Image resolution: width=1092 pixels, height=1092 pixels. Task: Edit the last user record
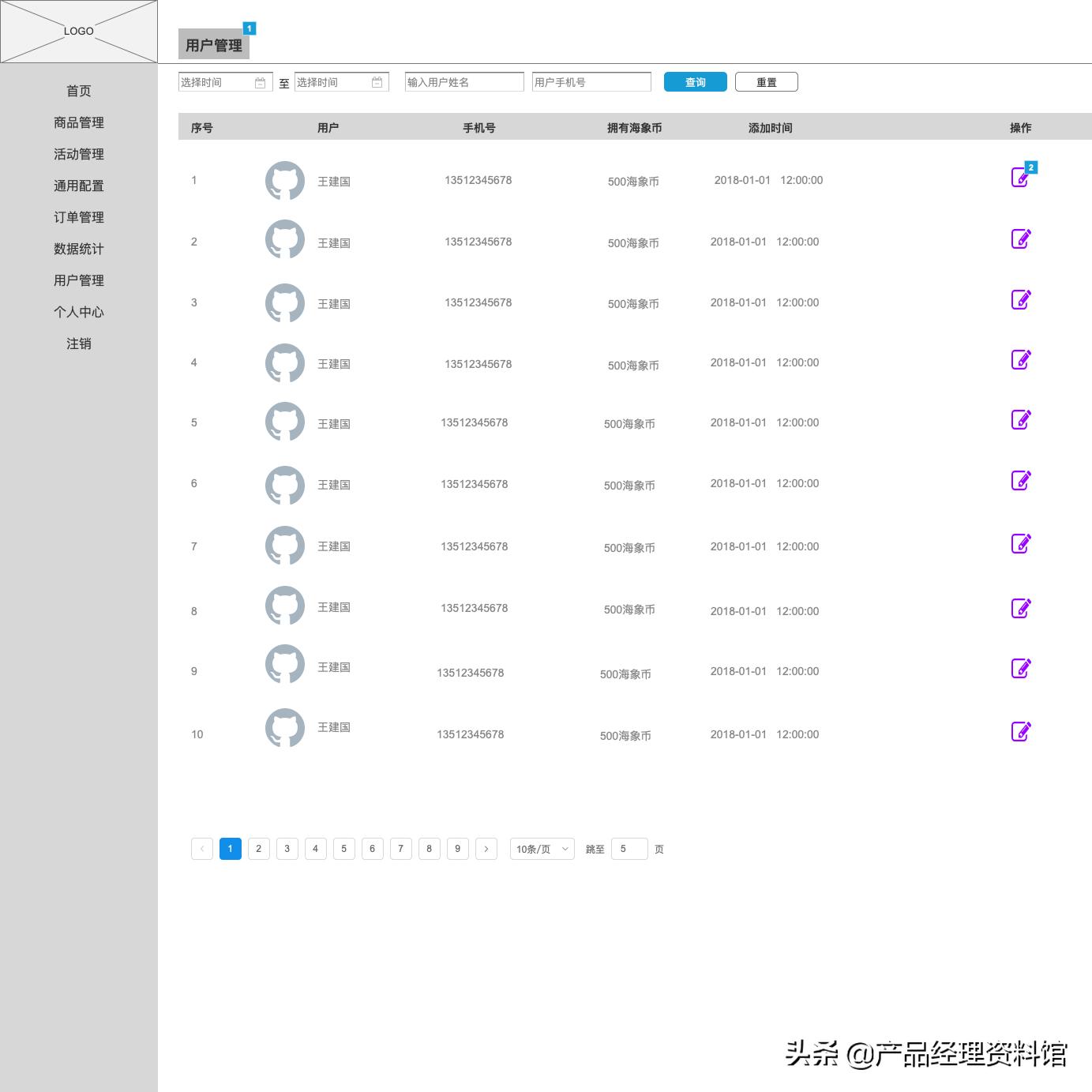(x=1020, y=731)
